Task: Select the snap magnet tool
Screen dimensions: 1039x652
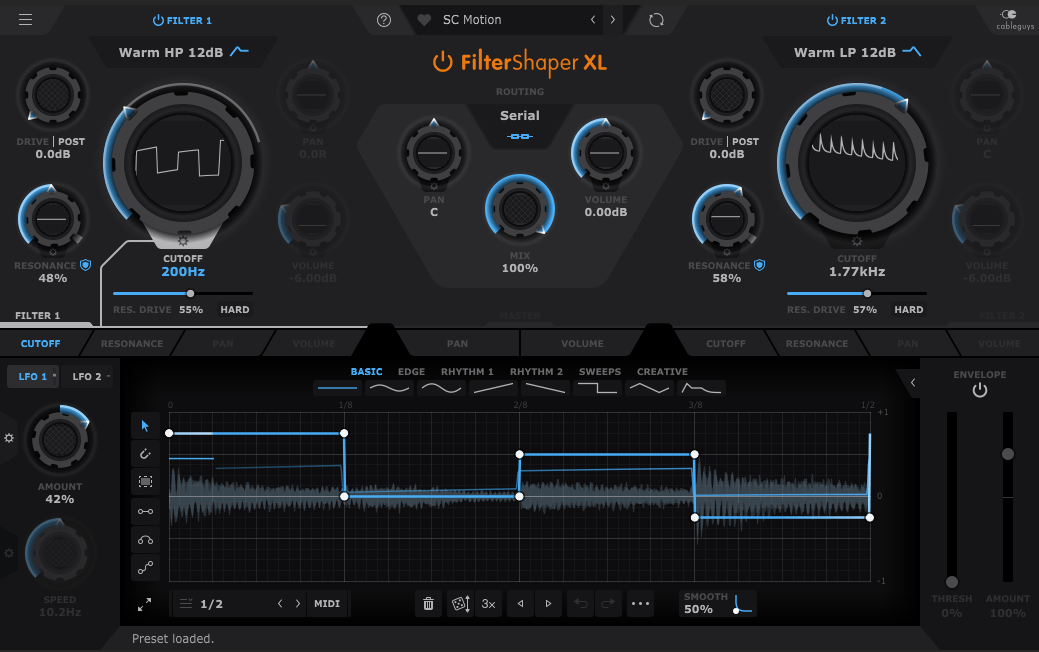Action: (145, 454)
